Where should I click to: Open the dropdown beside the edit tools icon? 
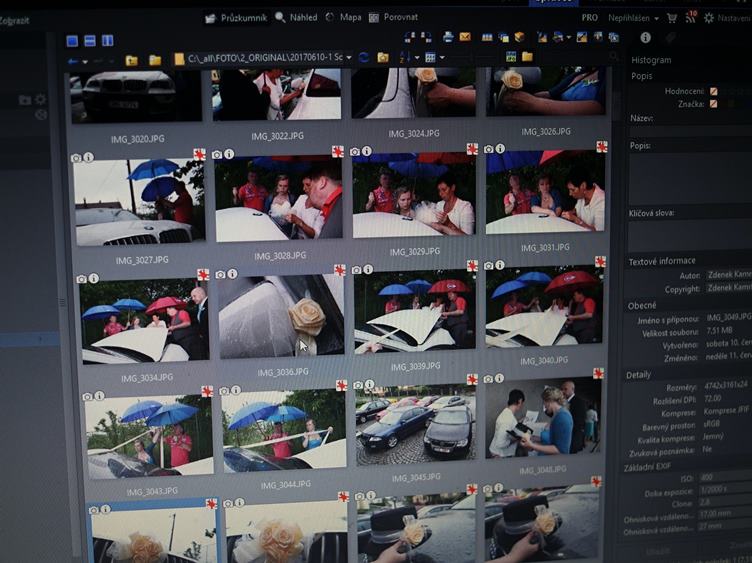(569, 37)
